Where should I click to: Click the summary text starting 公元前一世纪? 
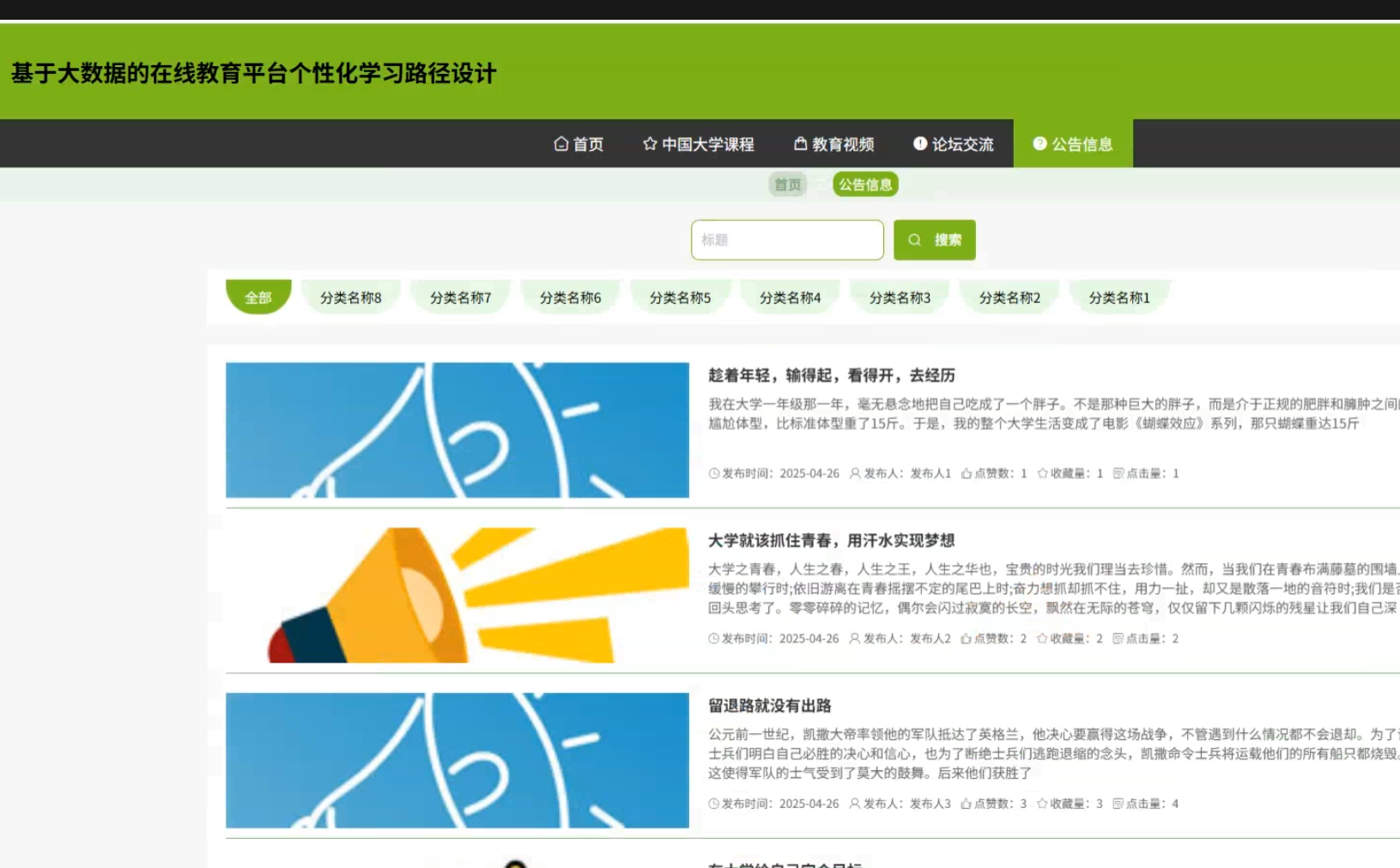coord(1054,754)
